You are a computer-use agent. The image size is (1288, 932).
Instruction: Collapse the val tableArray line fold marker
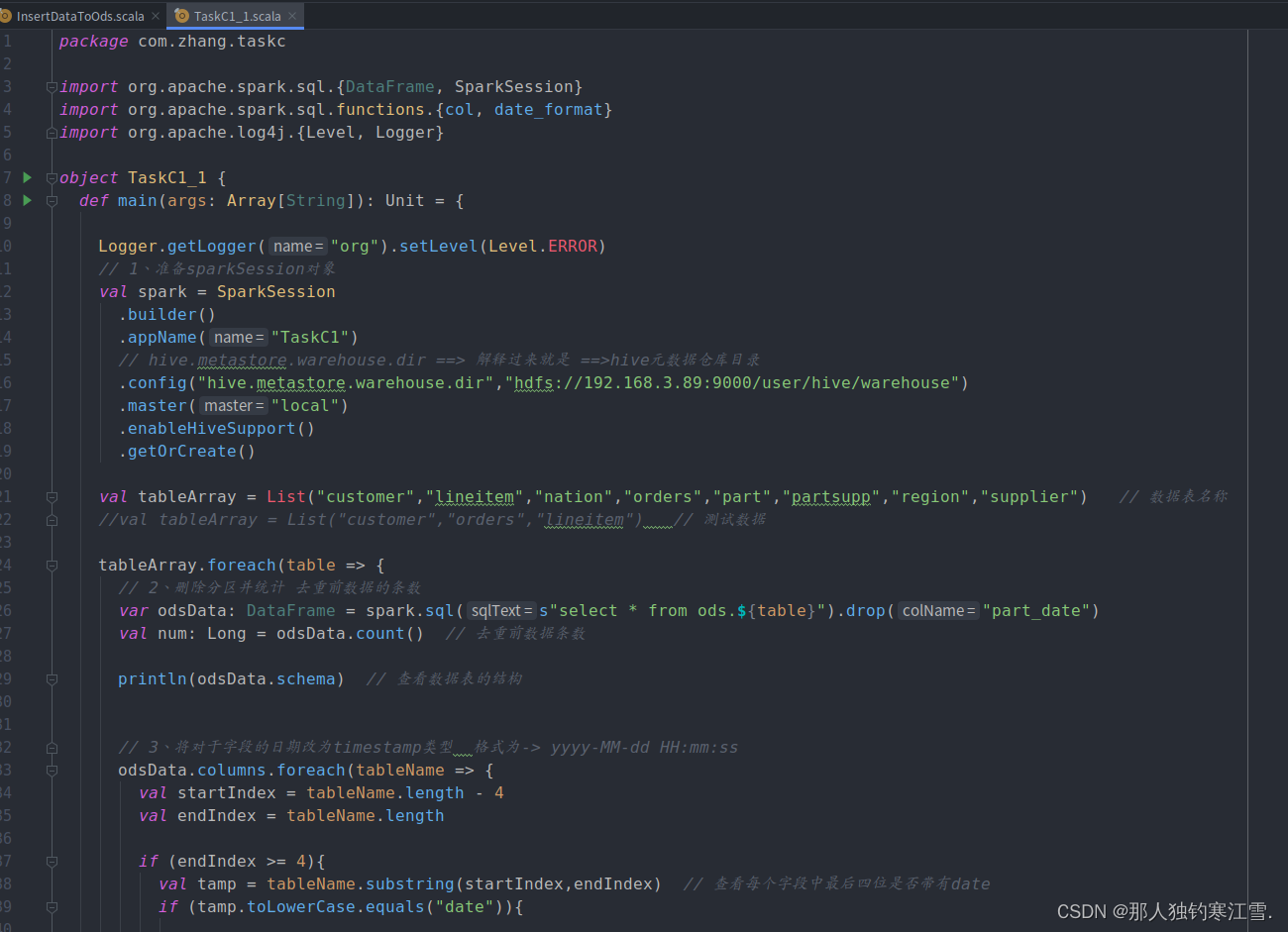click(x=52, y=497)
